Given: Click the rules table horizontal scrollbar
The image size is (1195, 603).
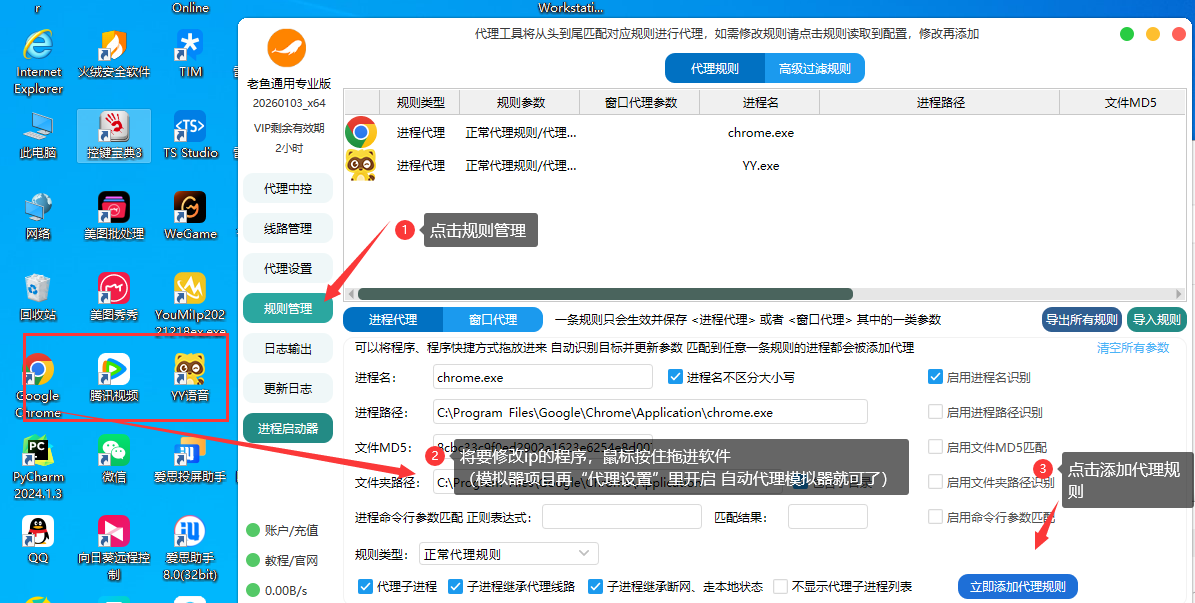Looking at the screenshot, I should coord(604,293).
